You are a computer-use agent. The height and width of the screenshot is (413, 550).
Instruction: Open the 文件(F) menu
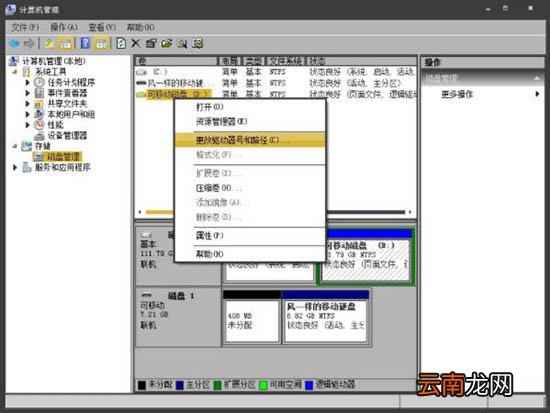(25, 27)
